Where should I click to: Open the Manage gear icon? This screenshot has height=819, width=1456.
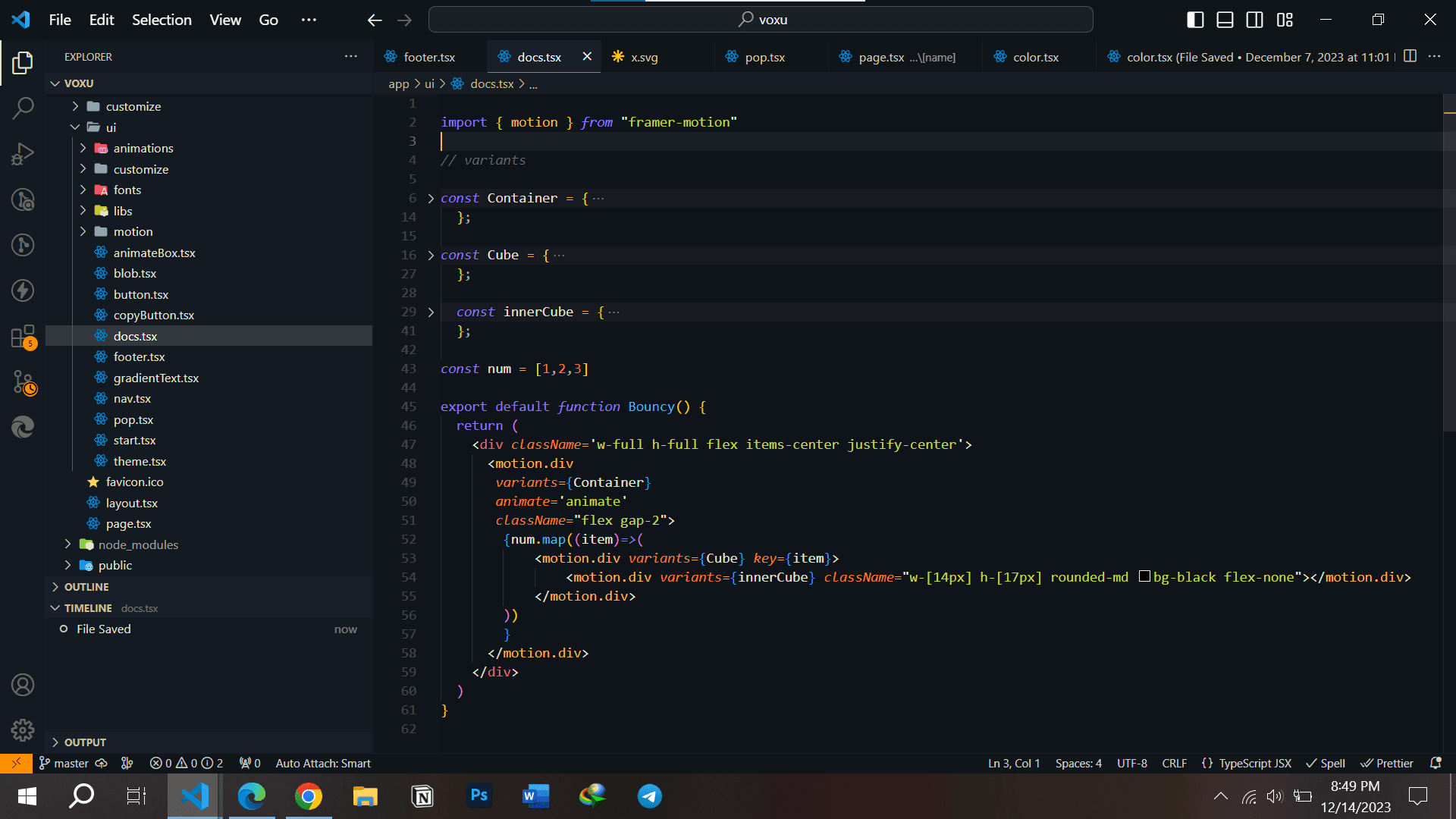(23, 730)
